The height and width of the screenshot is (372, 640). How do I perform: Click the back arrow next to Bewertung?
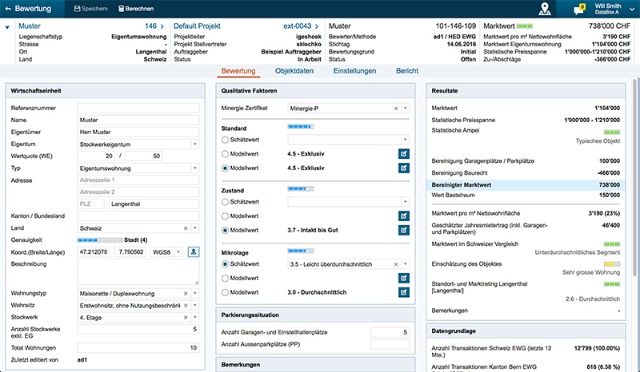8,9
